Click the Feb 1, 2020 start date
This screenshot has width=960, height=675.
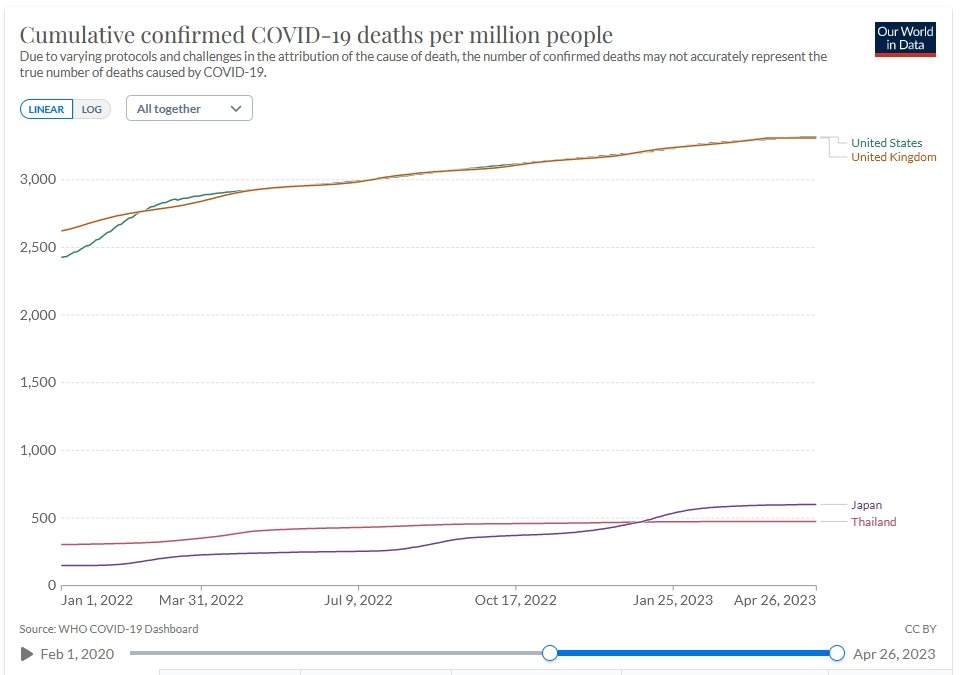(x=77, y=654)
